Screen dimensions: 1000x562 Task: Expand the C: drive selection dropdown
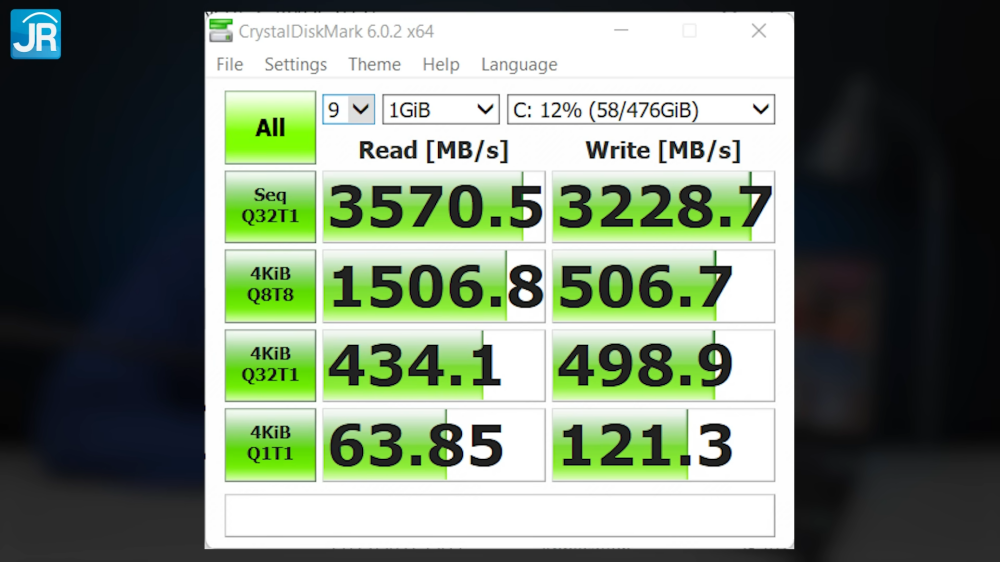pos(640,110)
